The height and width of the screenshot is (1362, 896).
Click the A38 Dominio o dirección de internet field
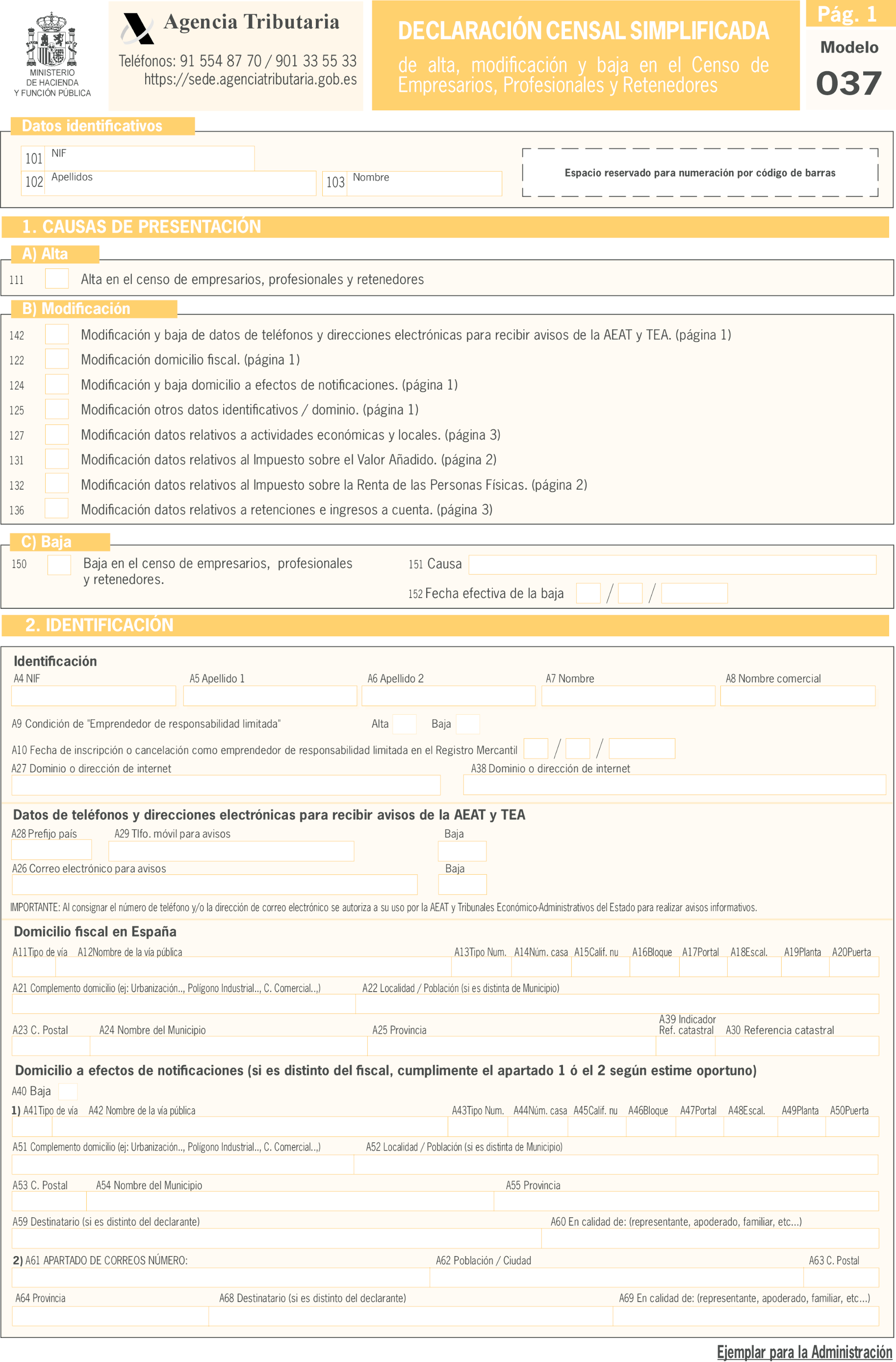(x=675, y=785)
